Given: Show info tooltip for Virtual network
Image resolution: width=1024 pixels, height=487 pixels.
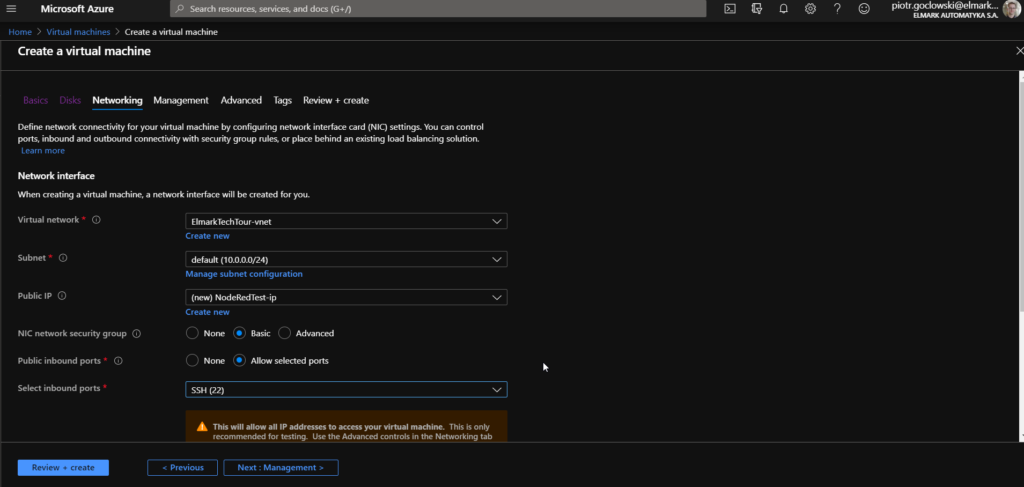Looking at the screenshot, I should (96, 220).
